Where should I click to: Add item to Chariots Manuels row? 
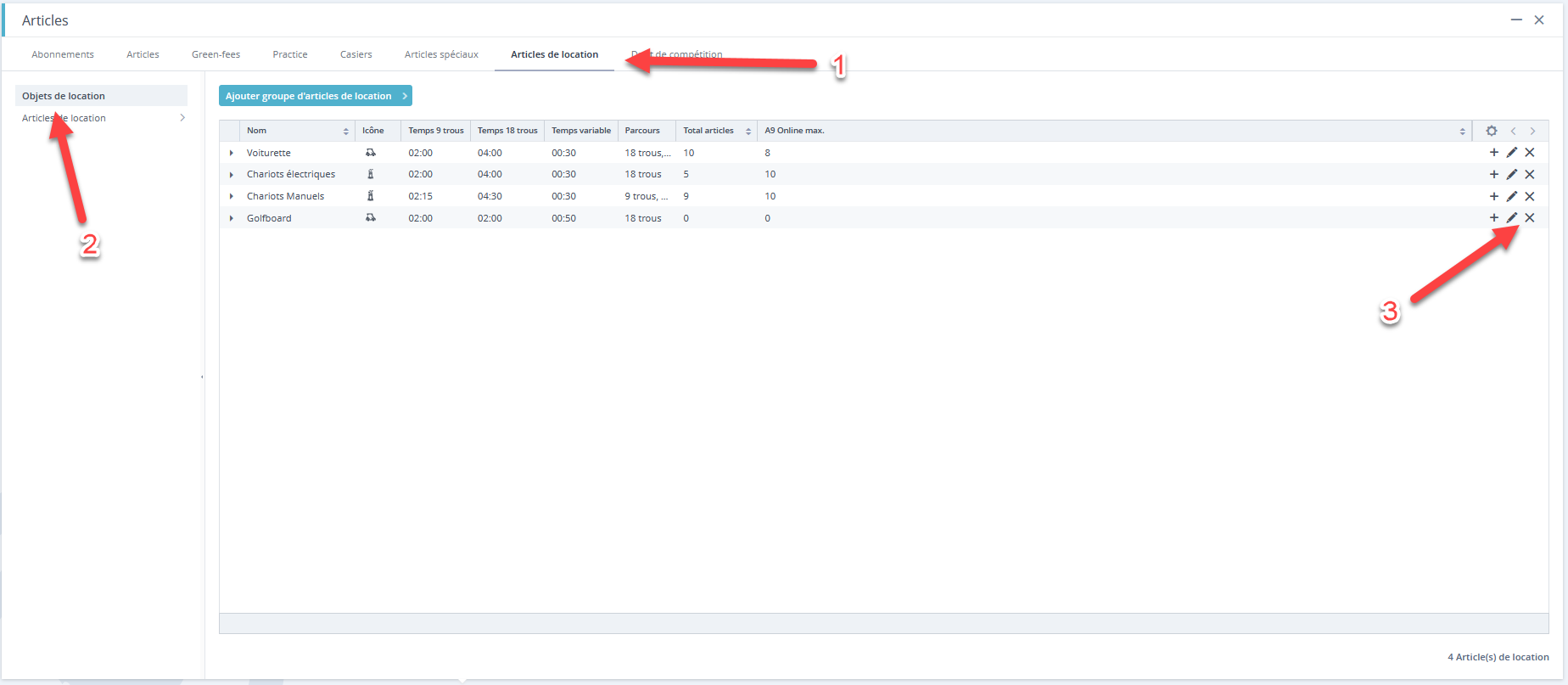click(x=1494, y=196)
